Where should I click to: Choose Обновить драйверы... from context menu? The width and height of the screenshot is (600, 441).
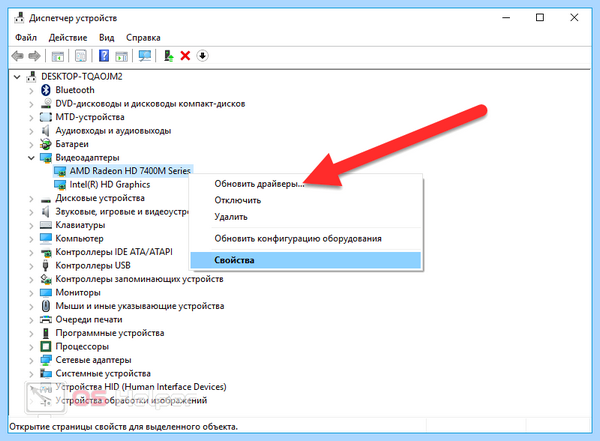point(305,184)
